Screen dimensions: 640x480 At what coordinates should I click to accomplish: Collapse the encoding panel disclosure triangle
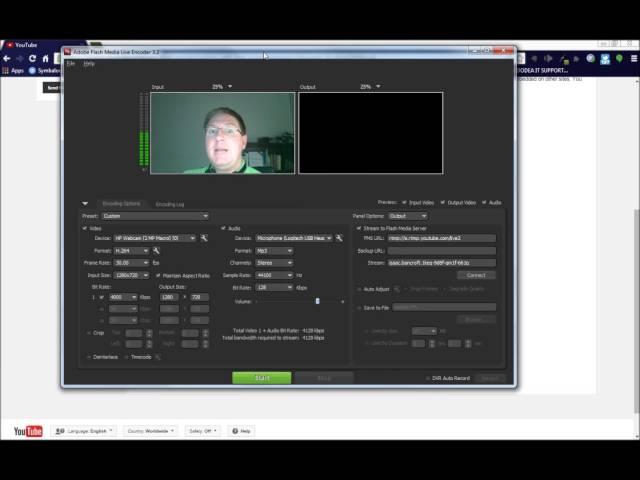85,203
